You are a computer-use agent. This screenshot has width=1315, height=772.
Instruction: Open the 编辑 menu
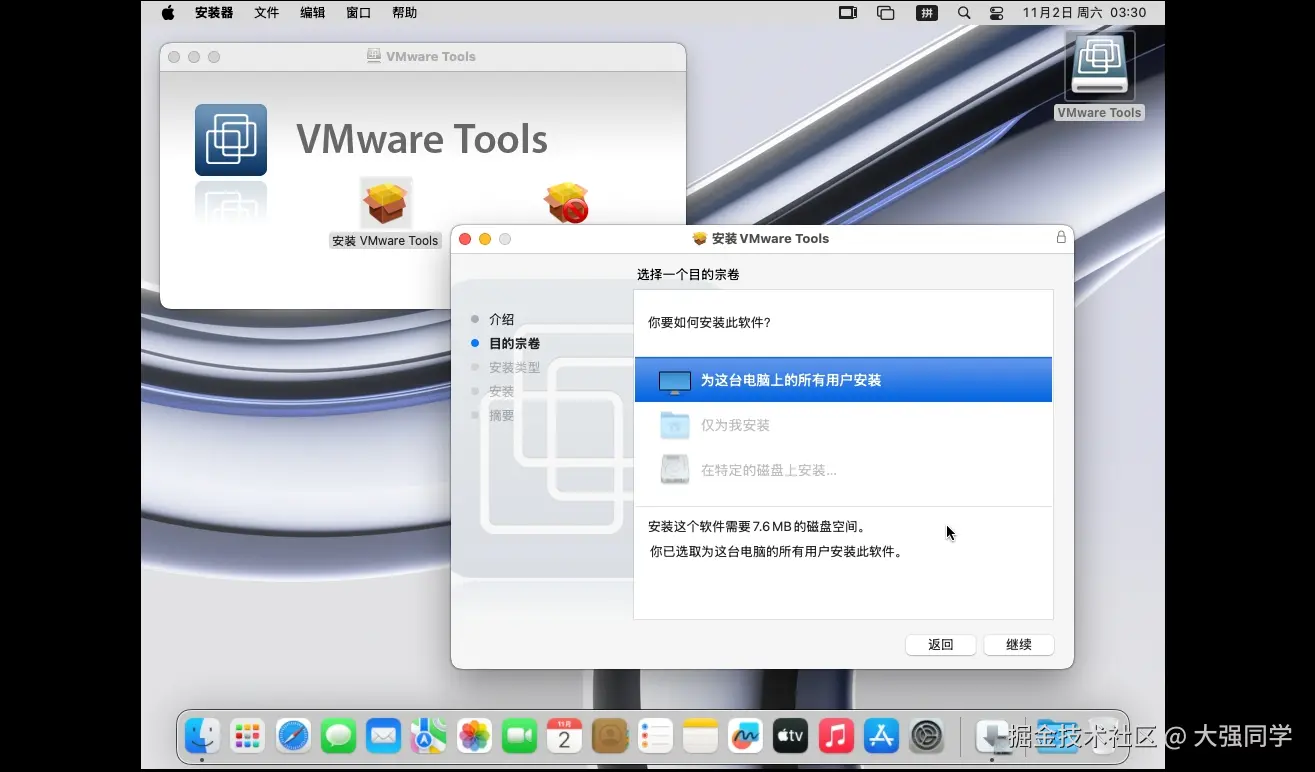pyautogui.click(x=313, y=13)
